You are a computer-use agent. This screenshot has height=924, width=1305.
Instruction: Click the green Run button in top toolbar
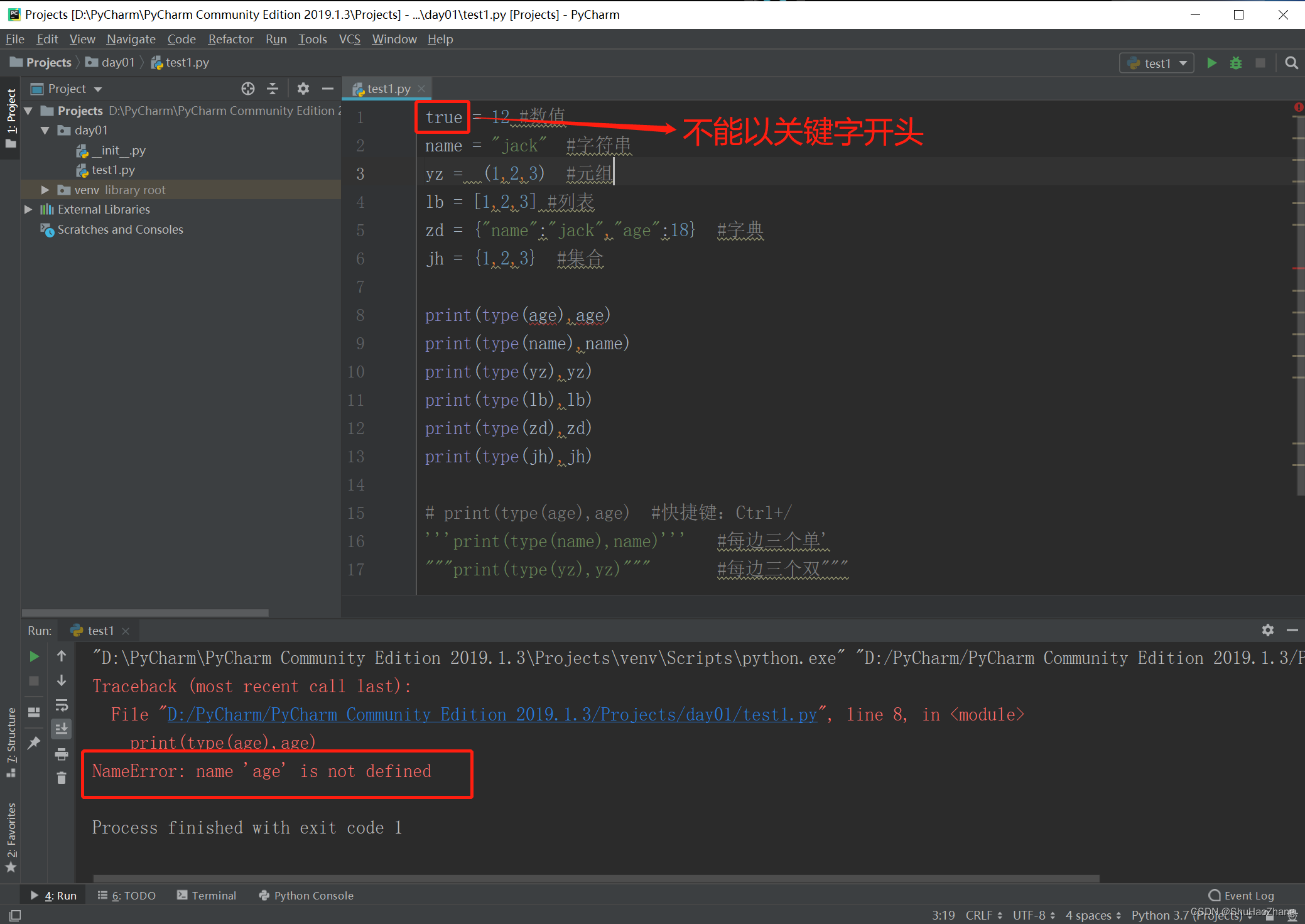pos(1211,63)
